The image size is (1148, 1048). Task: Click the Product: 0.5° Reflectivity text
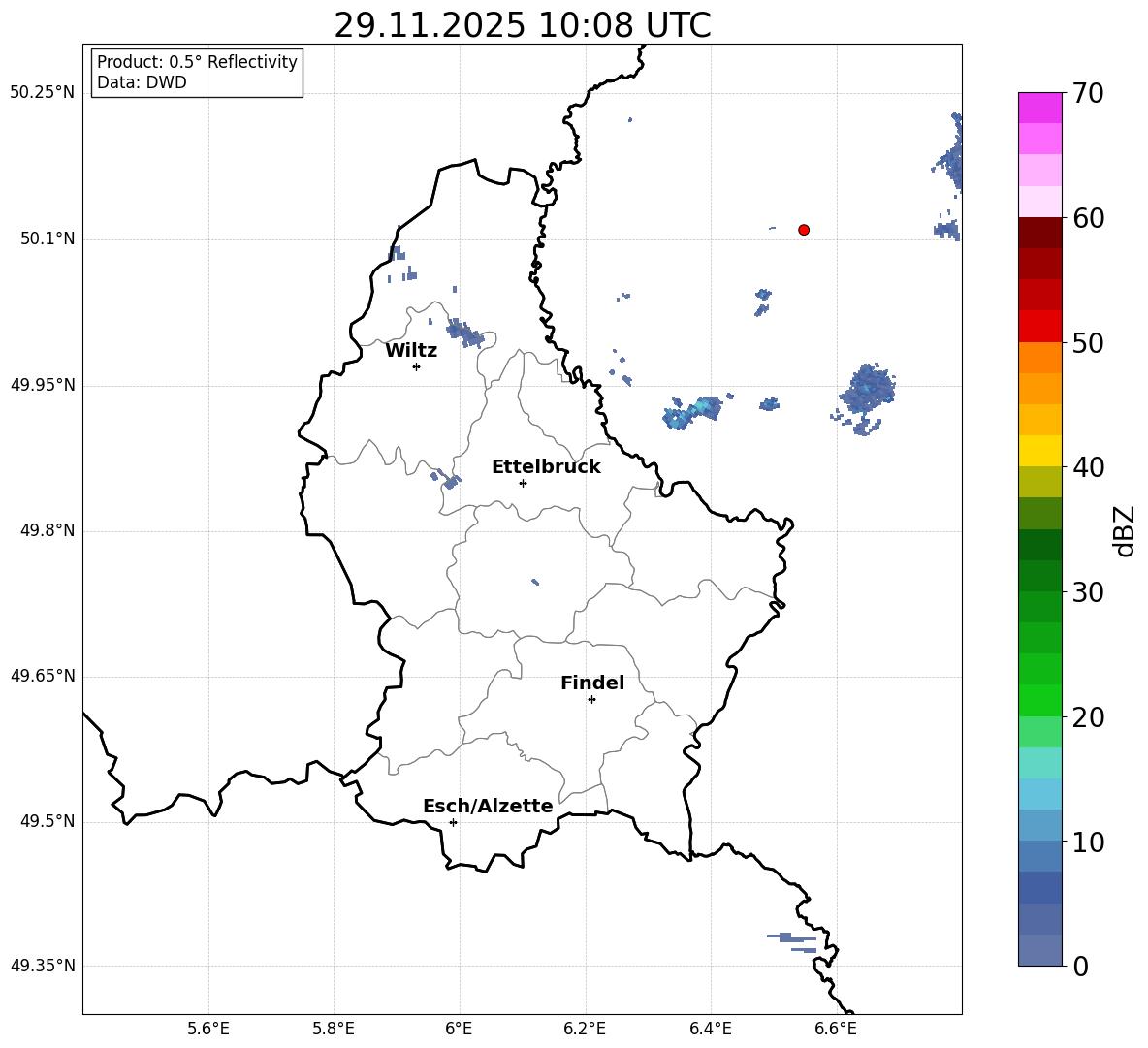pos(197,62)
